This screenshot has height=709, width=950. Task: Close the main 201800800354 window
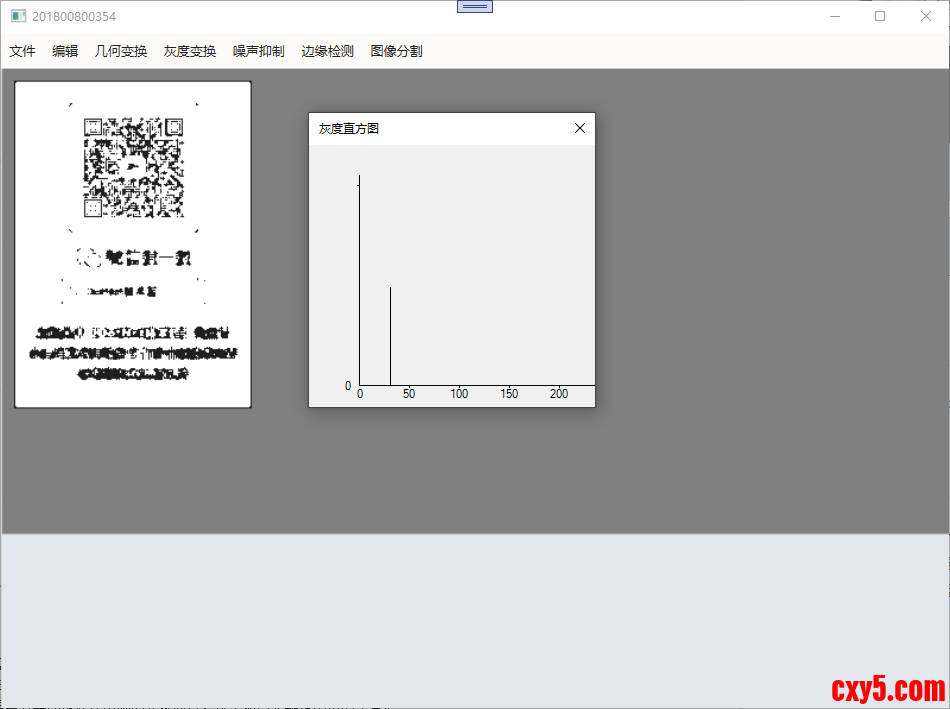coord(926,16)
